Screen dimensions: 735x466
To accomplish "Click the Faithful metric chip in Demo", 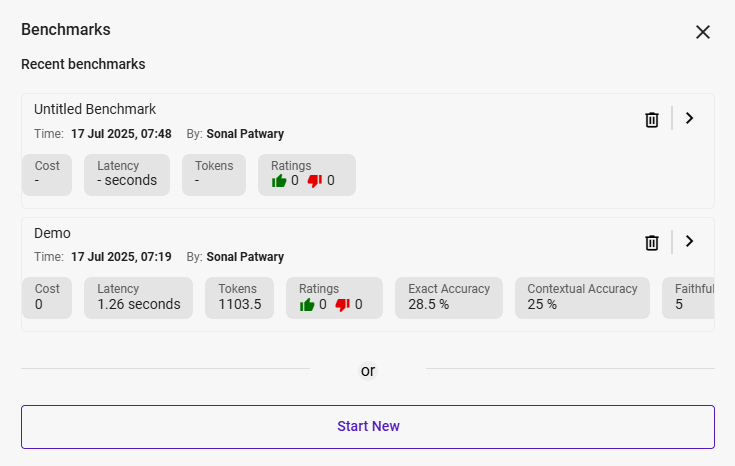I will click(690, 297).
